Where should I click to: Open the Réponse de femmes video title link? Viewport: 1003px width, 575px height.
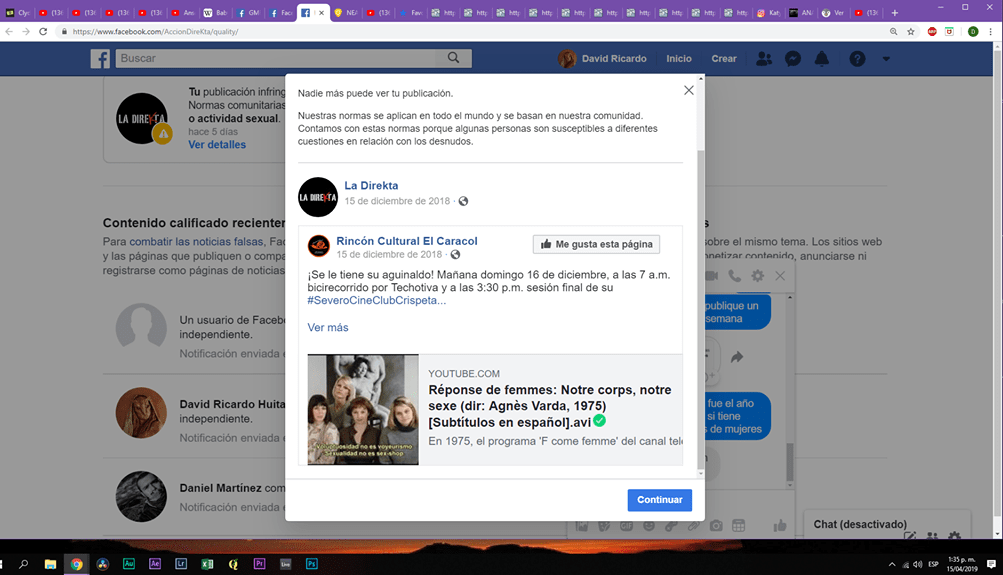[549, 406]
